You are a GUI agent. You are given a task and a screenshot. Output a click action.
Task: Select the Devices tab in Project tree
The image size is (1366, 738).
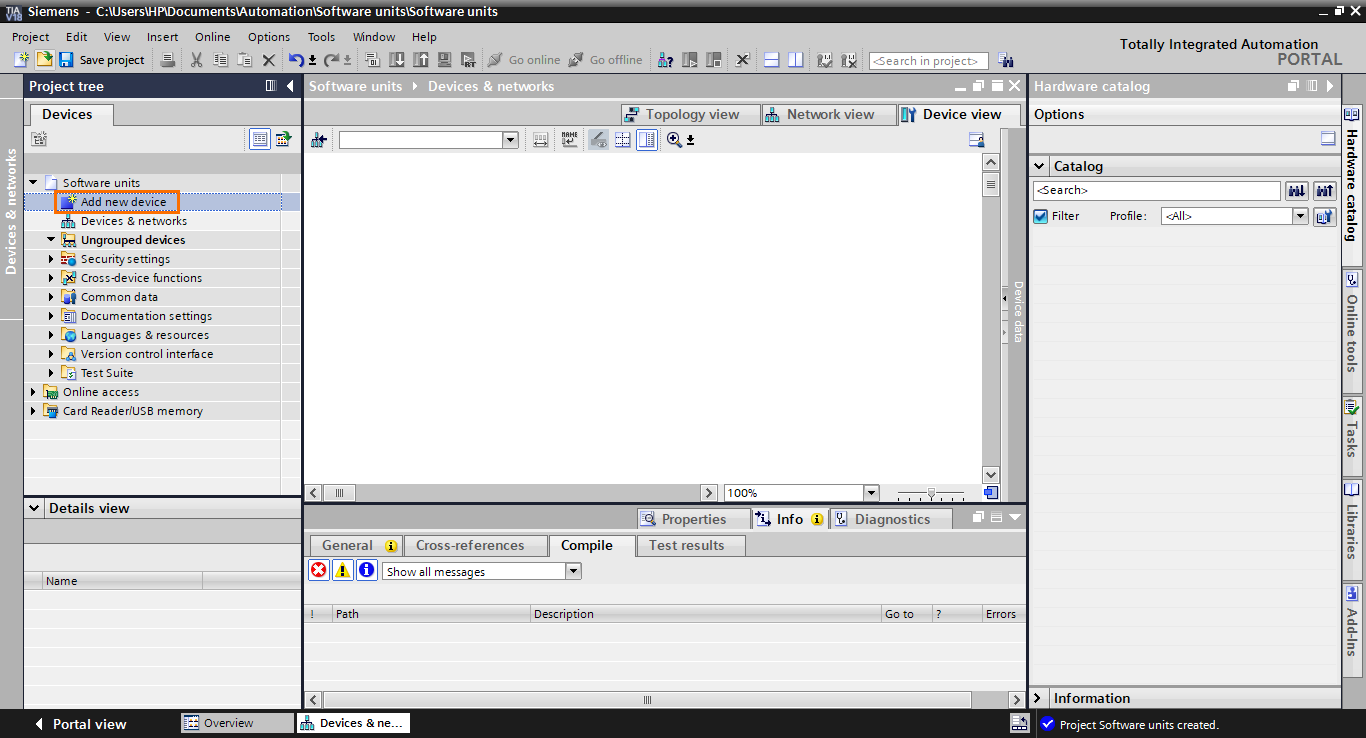point(67,115)
